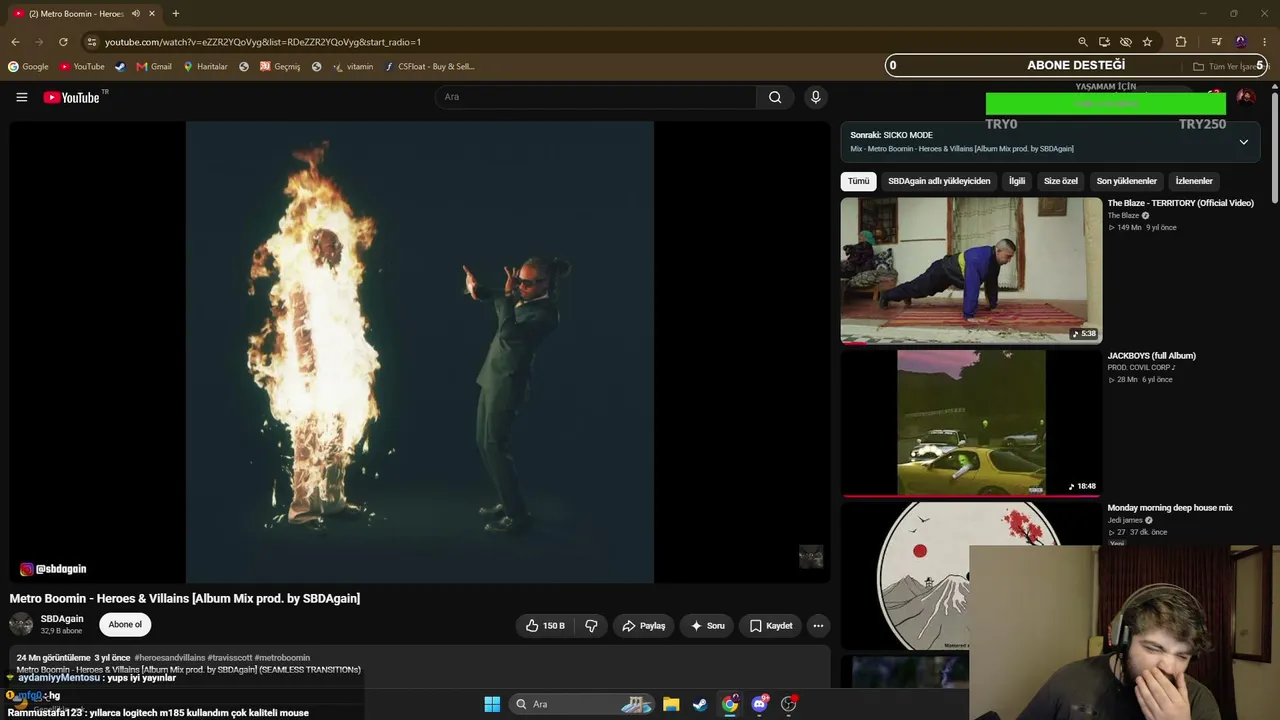
Task: Reload the YouTube page
Action: coord(63,42)
